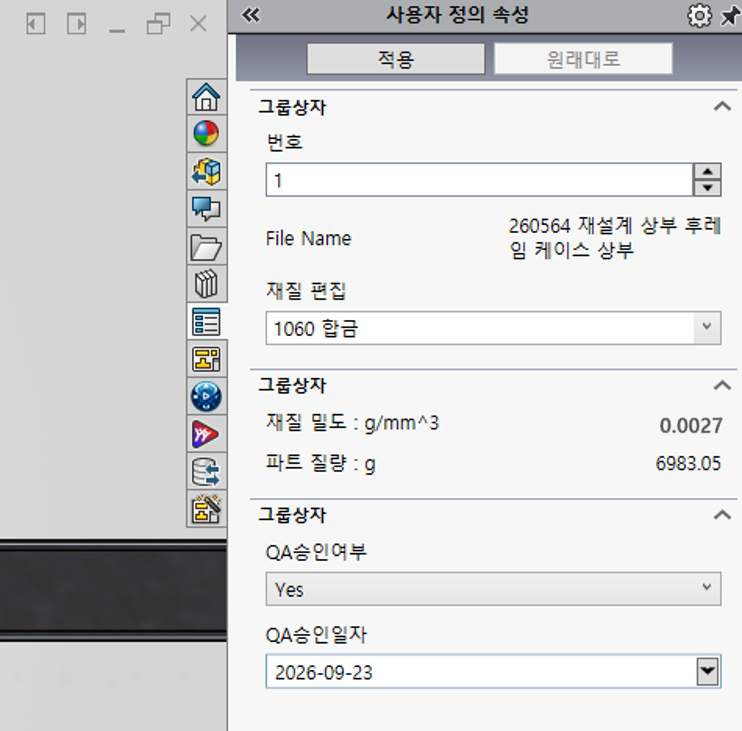Select Custom Properties list tab

pos(206,322)
